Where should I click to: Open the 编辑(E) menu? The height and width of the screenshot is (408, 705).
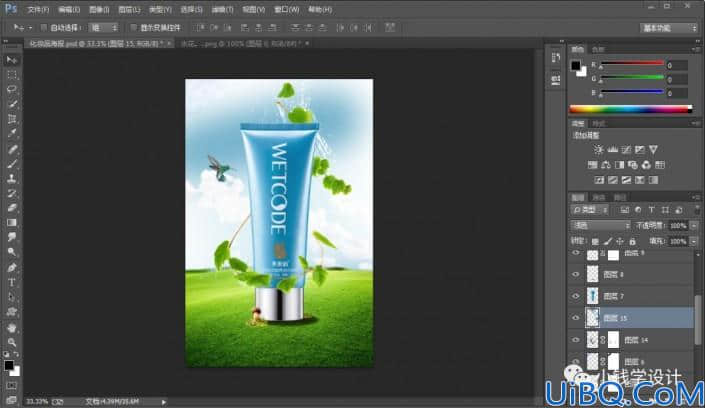(69, 9)
